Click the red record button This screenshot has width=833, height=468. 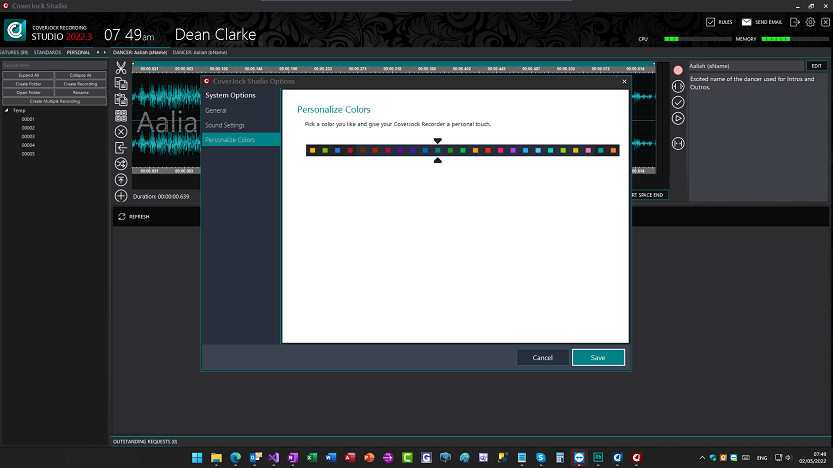[678, 70]
